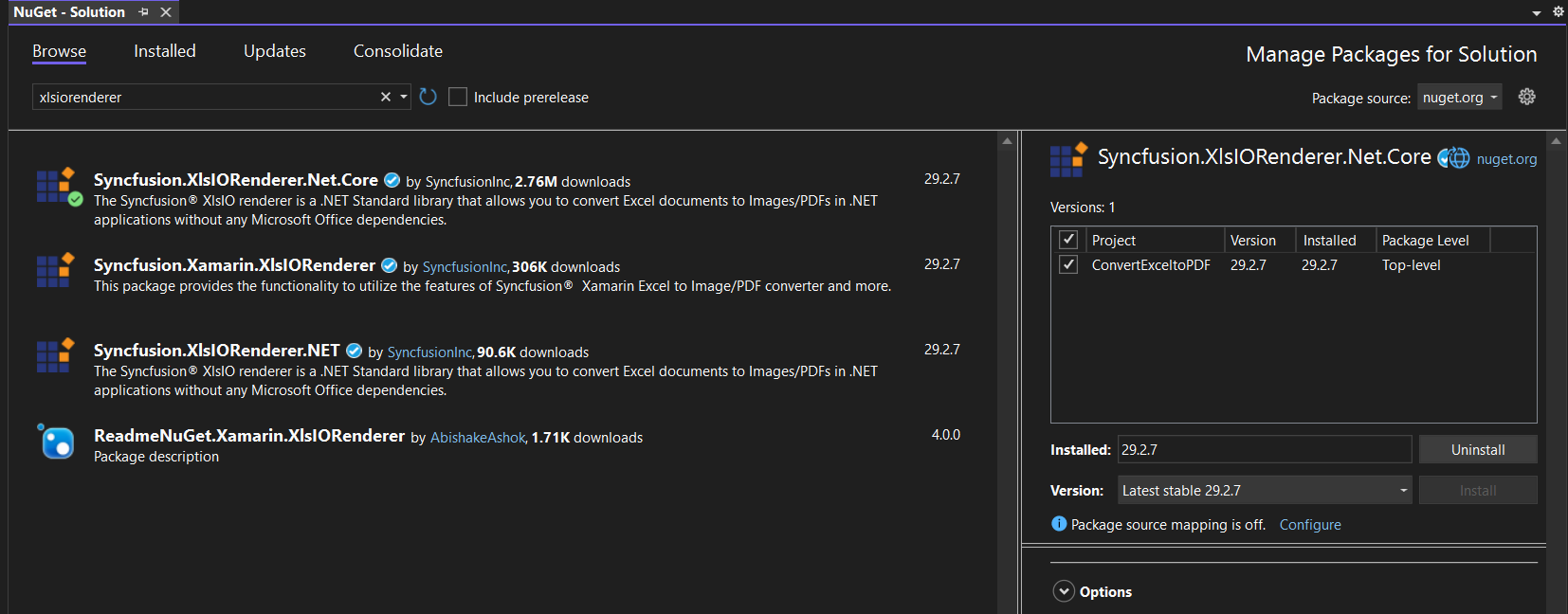Switch to the Installed tab
1568x614 pixels.
tap(165, 51)
